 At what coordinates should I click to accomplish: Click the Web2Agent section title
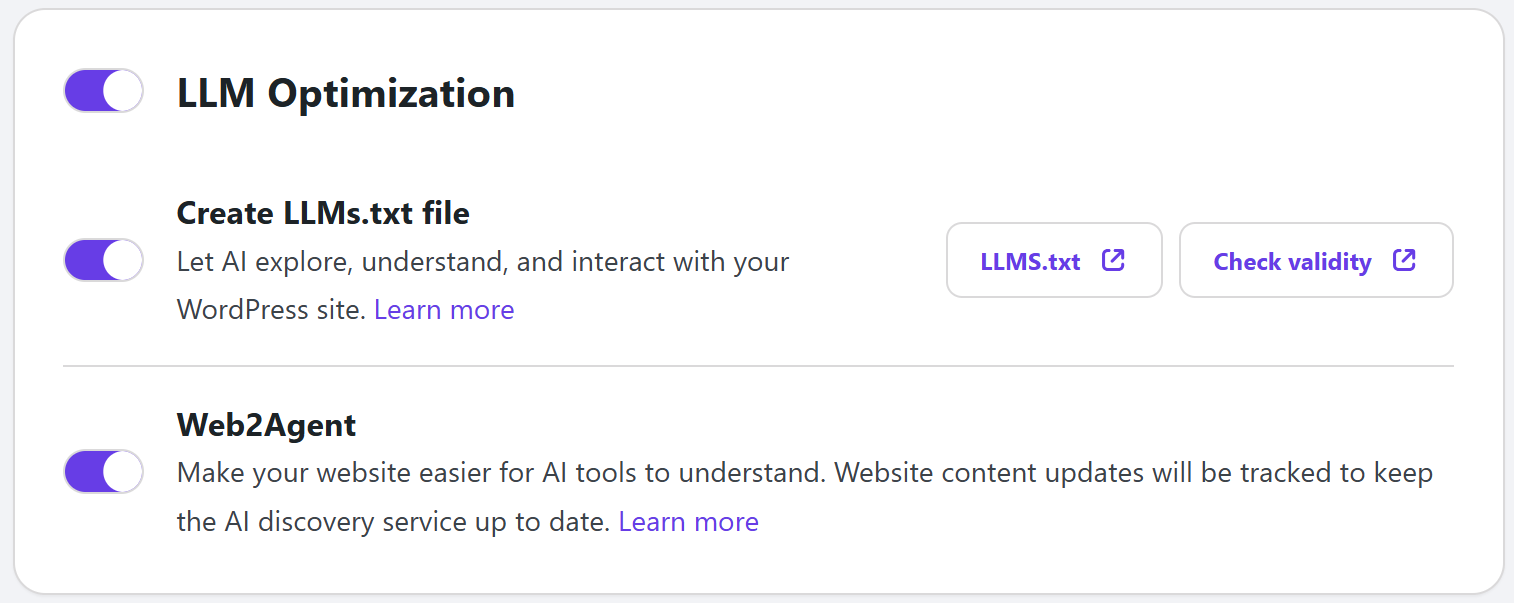[x=266, y=425]
